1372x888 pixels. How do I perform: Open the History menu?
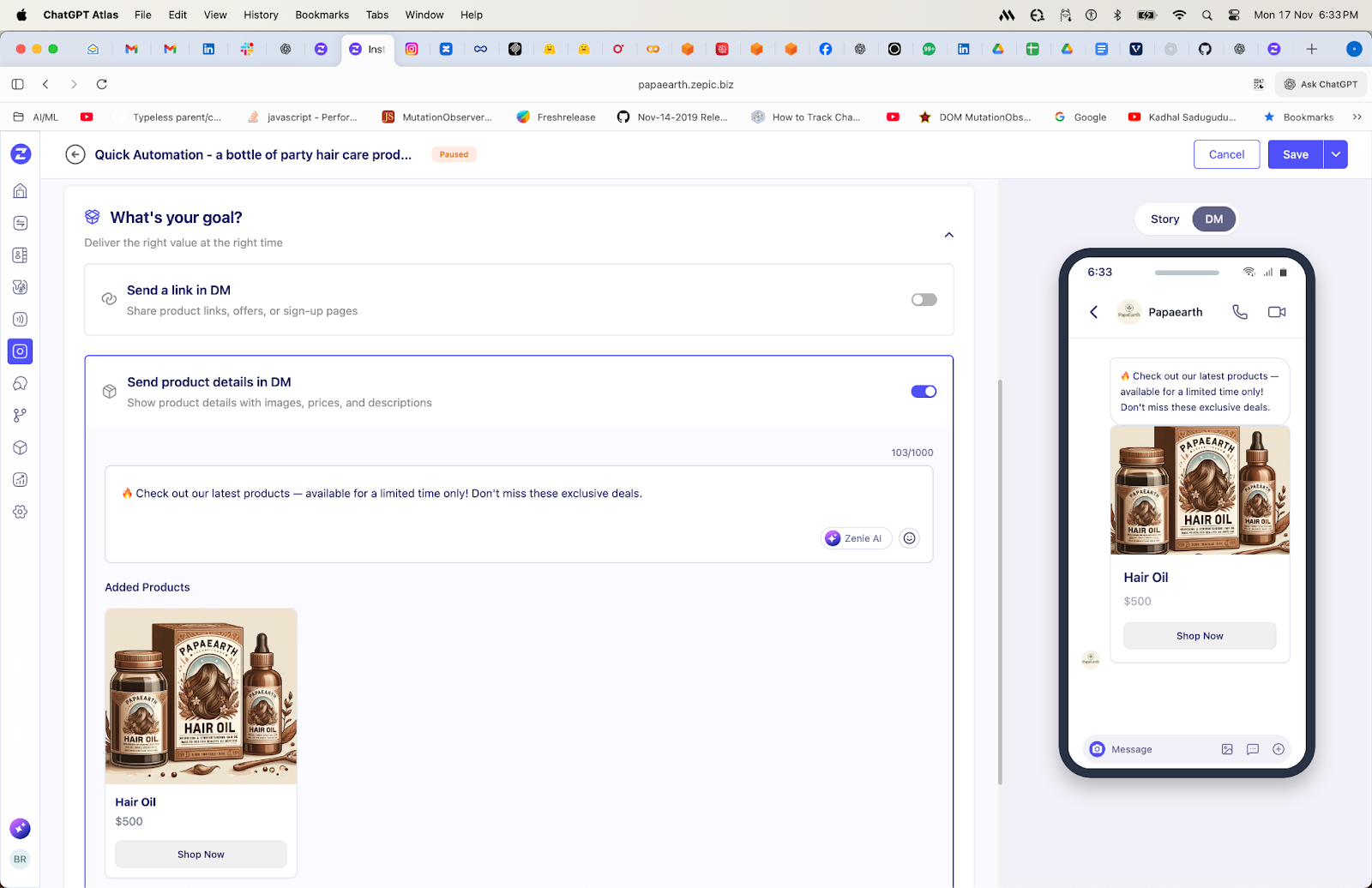[261, 15]
